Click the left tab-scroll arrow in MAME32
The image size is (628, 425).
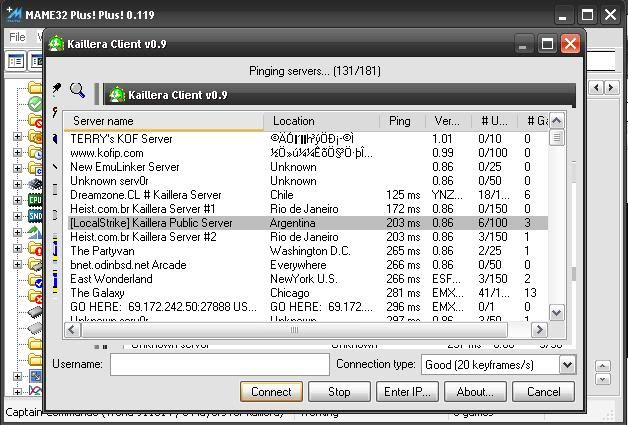point(596,87)
